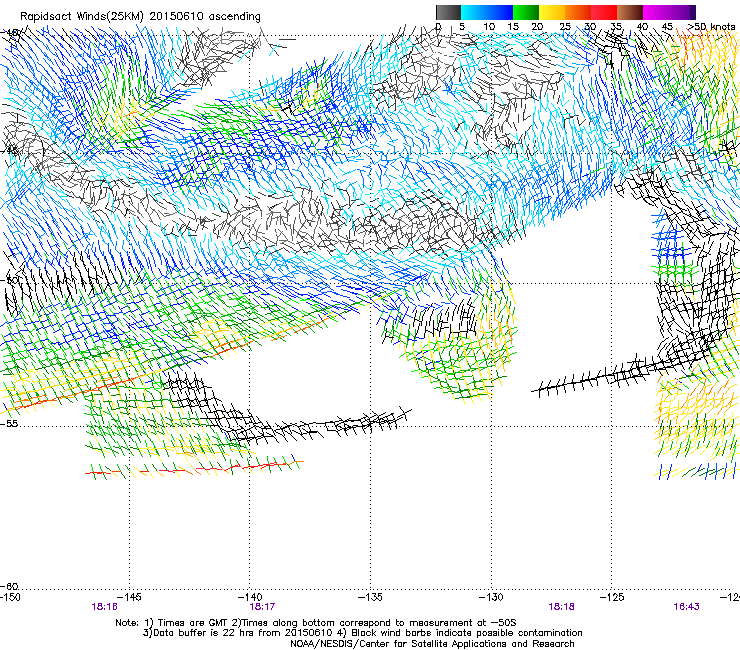Click the magenta-to-purple 40-50 knots color segment
The height and width of the screenshot is (650, 740).
[x=669, y=12]
